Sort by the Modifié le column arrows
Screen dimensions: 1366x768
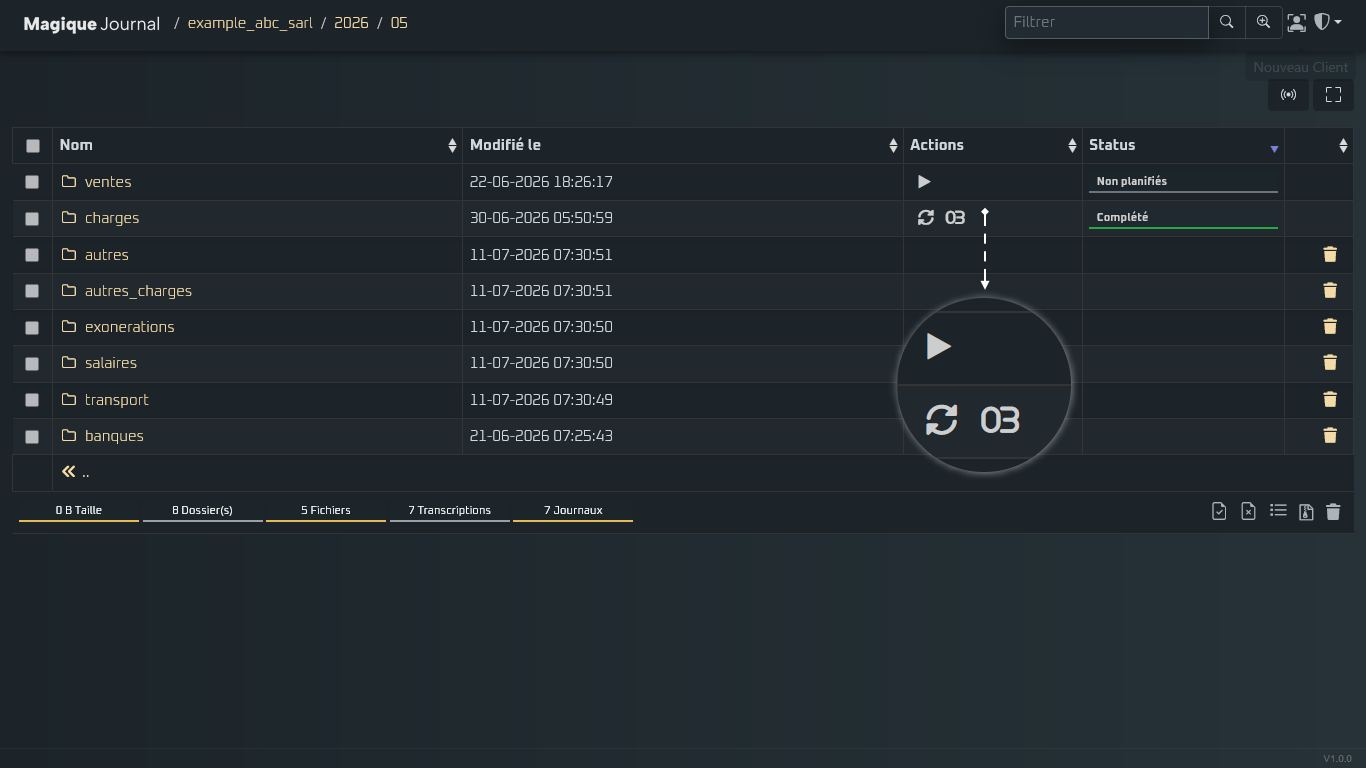pos(893,146)
